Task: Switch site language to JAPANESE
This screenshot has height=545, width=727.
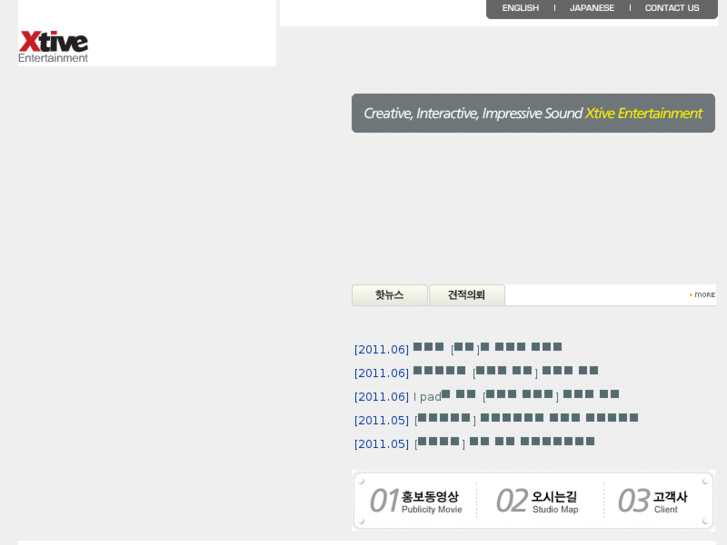Action: pos(592,8)
